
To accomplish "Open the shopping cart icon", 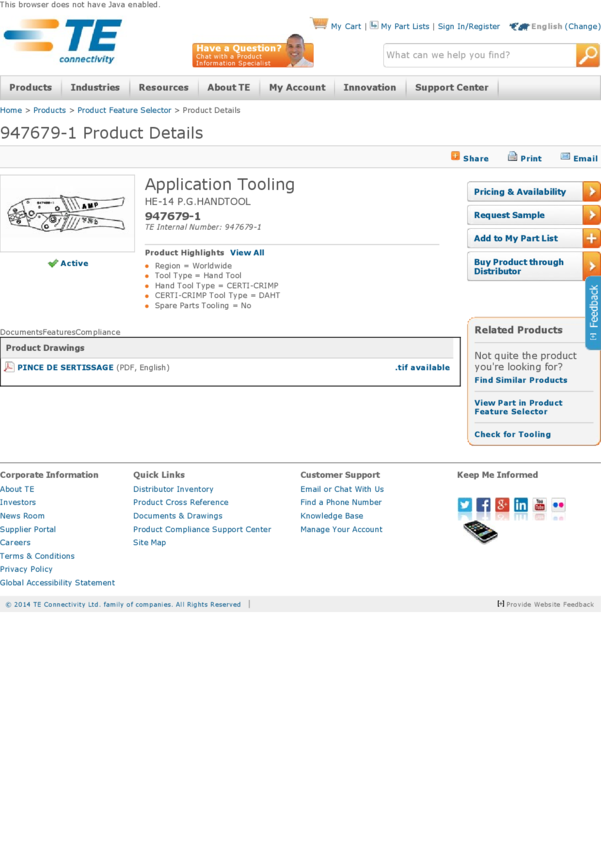I will 319,24.
